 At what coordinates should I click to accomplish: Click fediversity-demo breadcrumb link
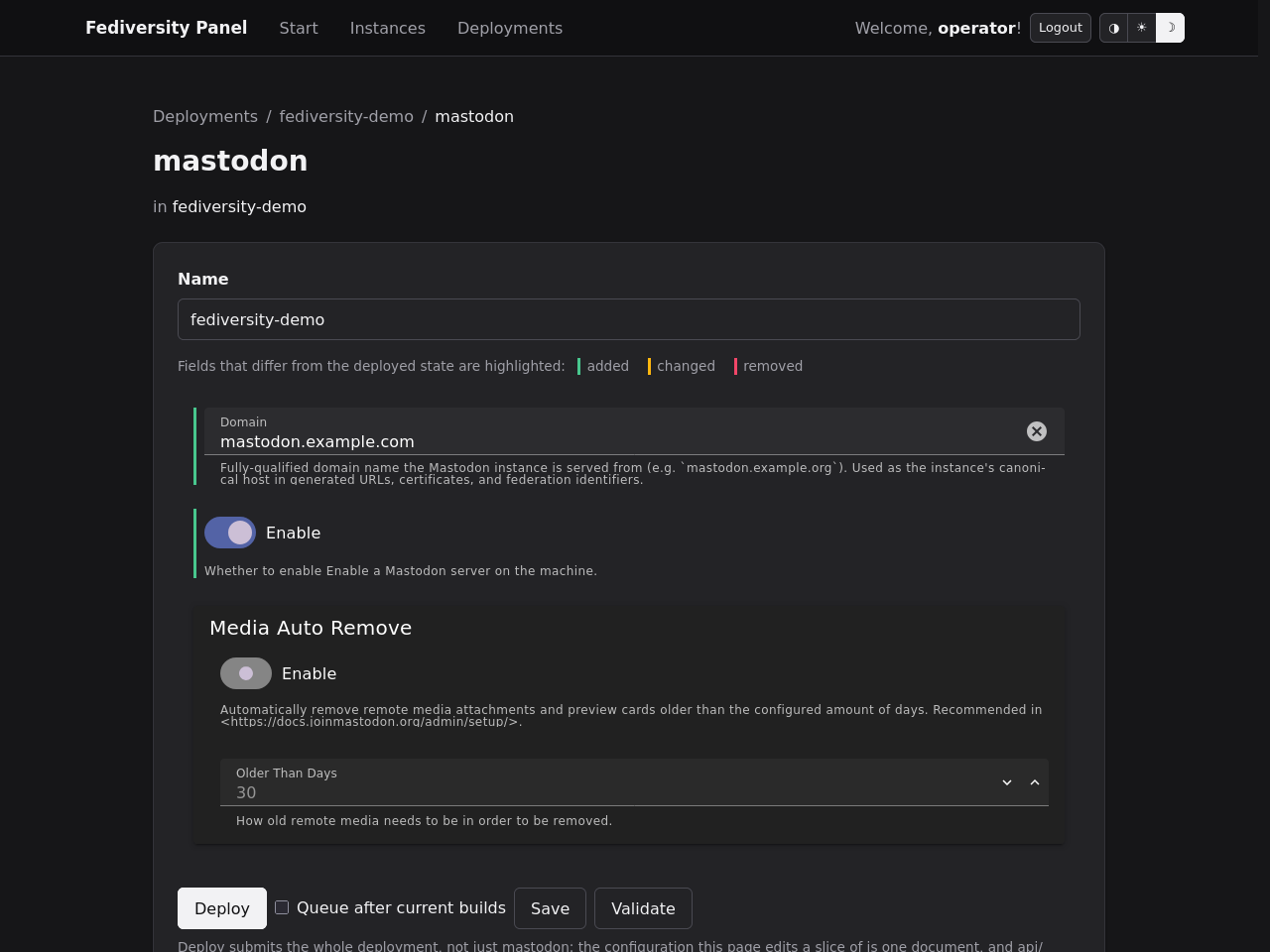[x=346, y=116]
